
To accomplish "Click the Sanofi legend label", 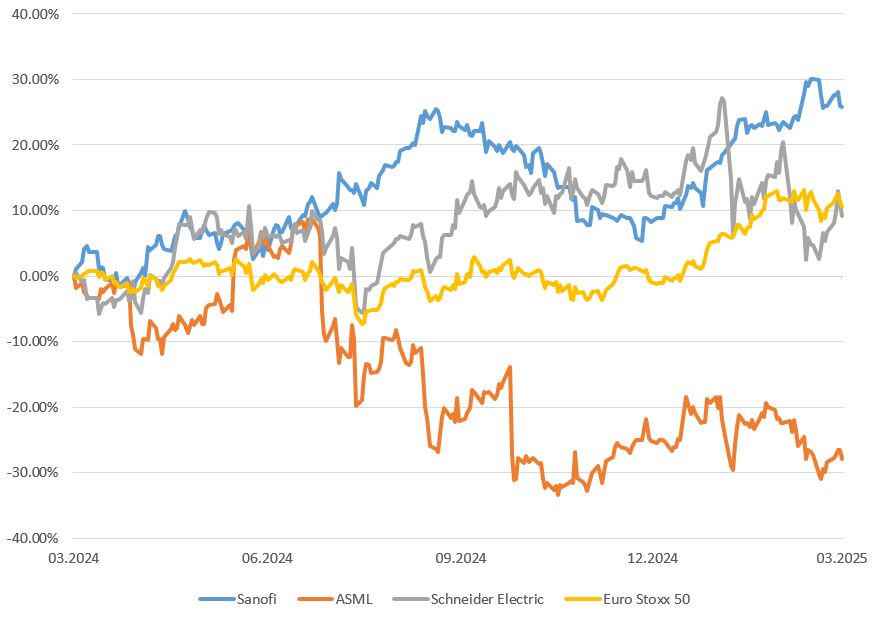I will (x=256, y=599).
